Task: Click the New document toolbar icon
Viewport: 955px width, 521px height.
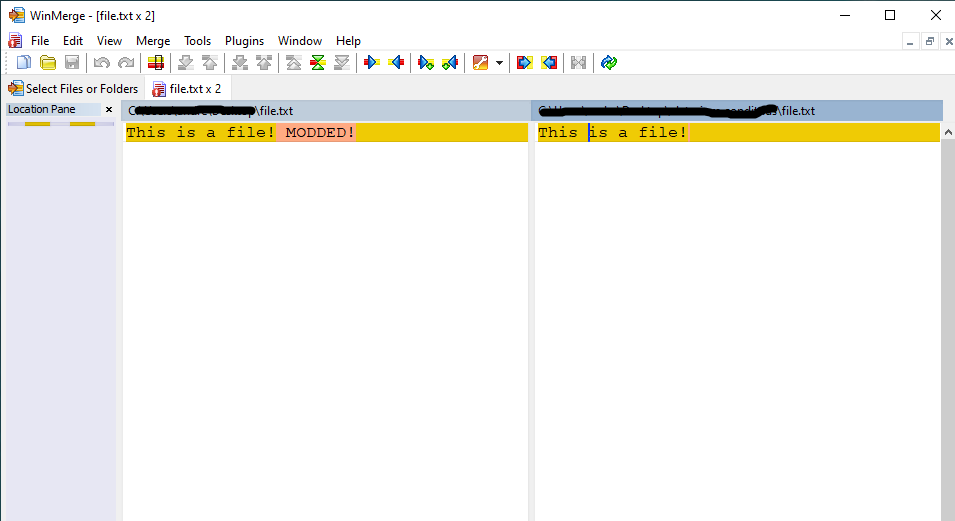Action: tap(23, 62)
